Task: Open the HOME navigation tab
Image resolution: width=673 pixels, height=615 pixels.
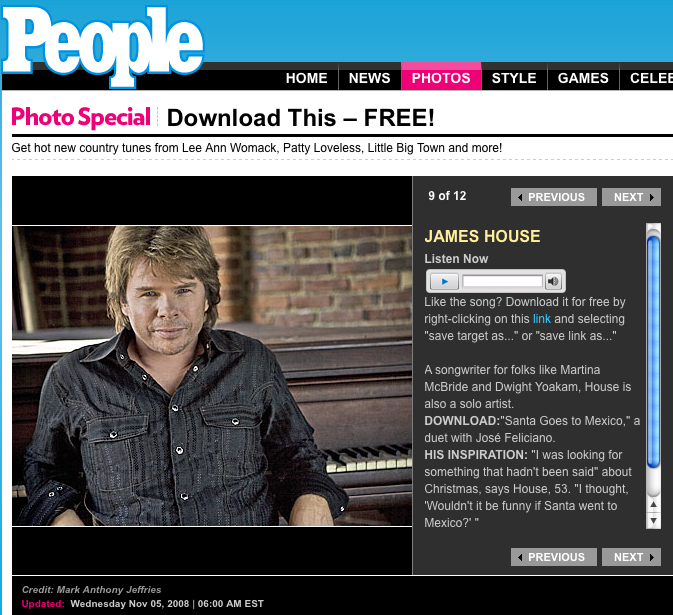Action: tap(306, 78)
